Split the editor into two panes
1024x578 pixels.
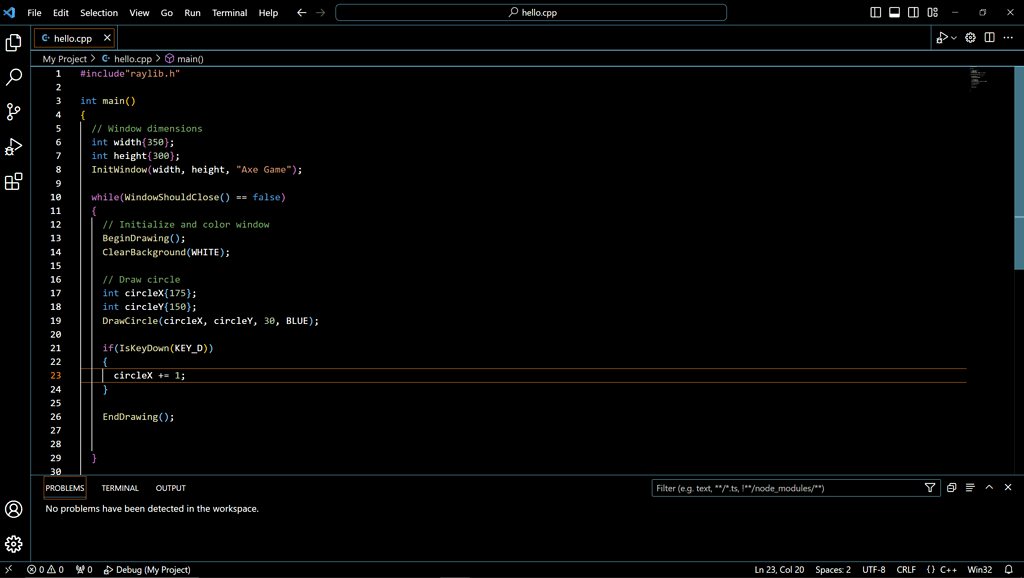[988, 36]
